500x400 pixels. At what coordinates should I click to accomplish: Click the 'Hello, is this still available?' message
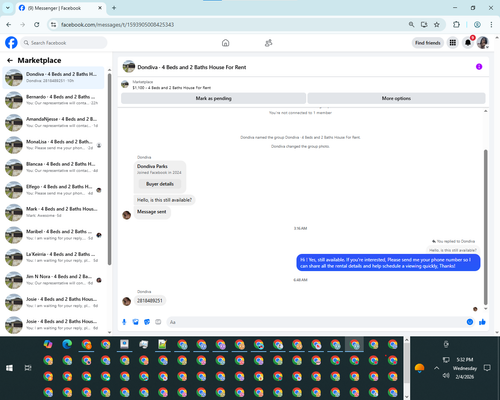click(164, 200)
